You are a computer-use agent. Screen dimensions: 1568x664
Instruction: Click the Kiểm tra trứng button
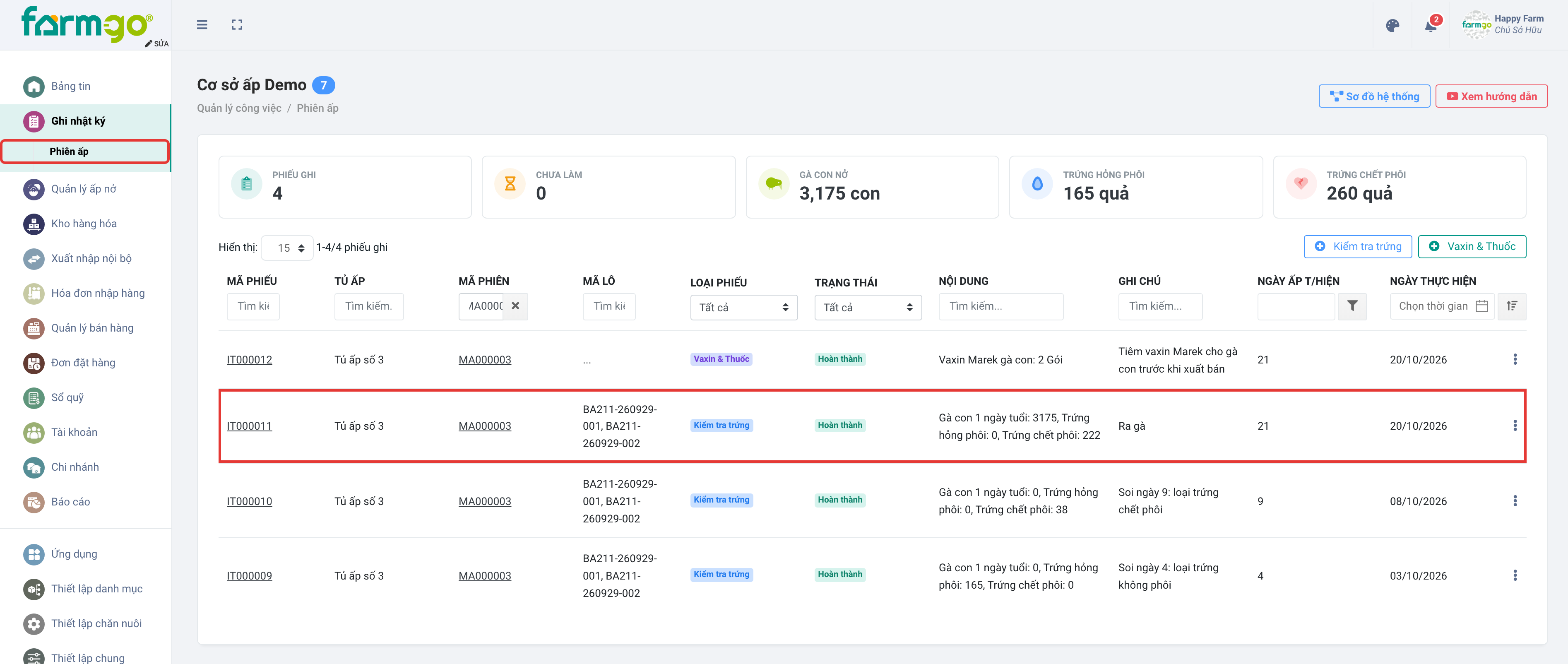coord(1357,246)
